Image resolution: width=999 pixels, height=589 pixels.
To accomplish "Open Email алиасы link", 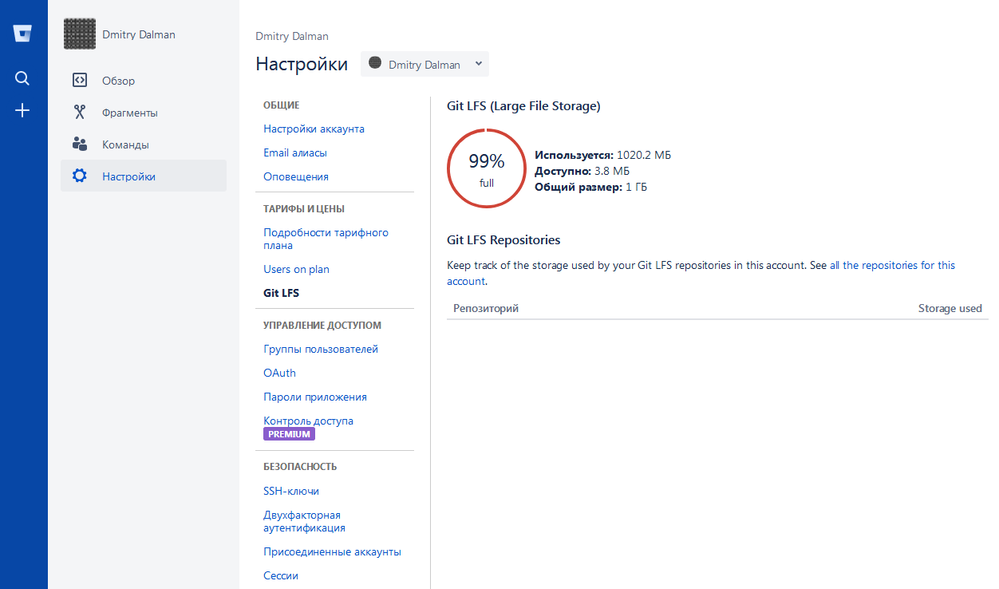I will tap(295, 153).
